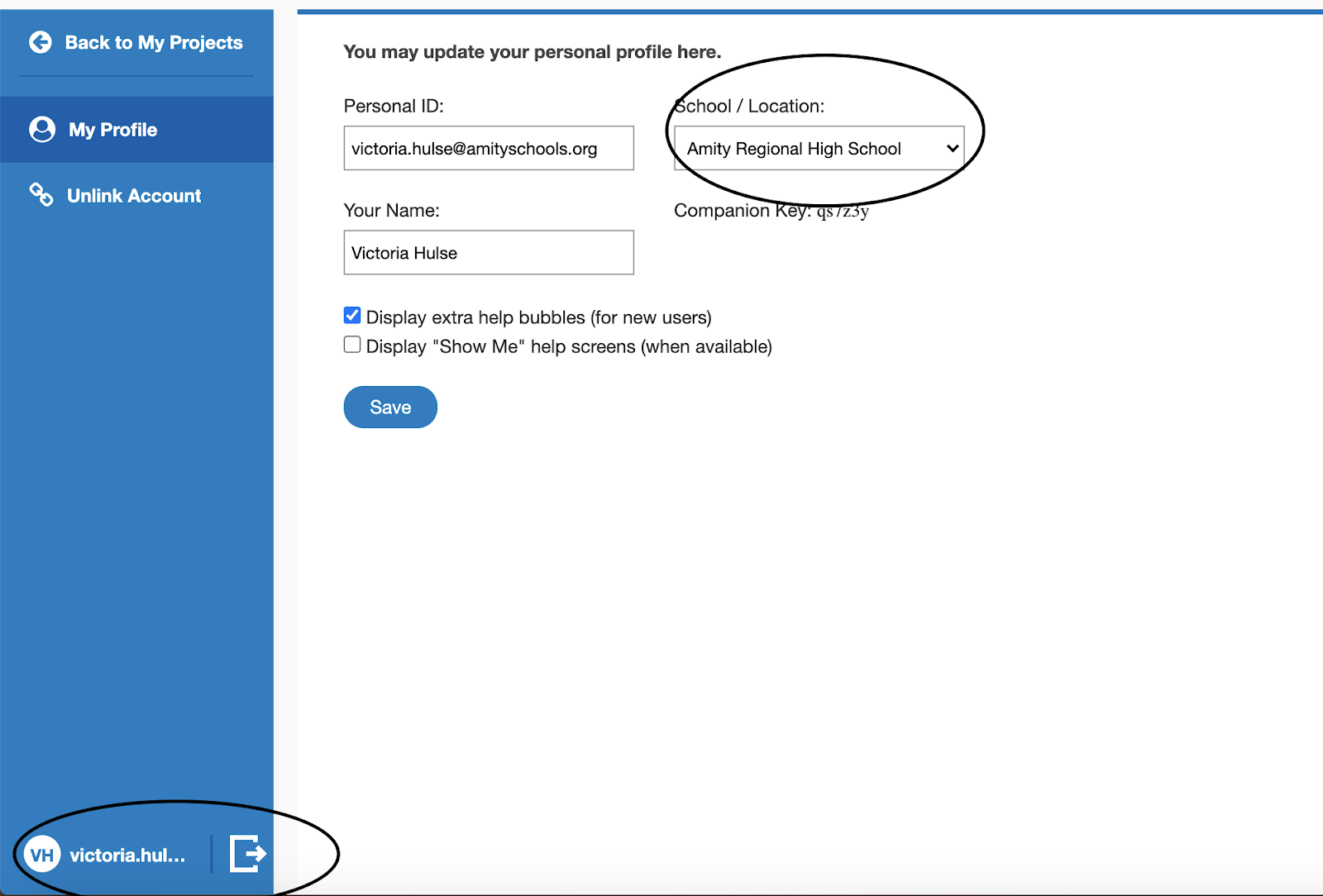1323x896 pixels.
Task: Save the profile changes
Action: pos(390,407)
